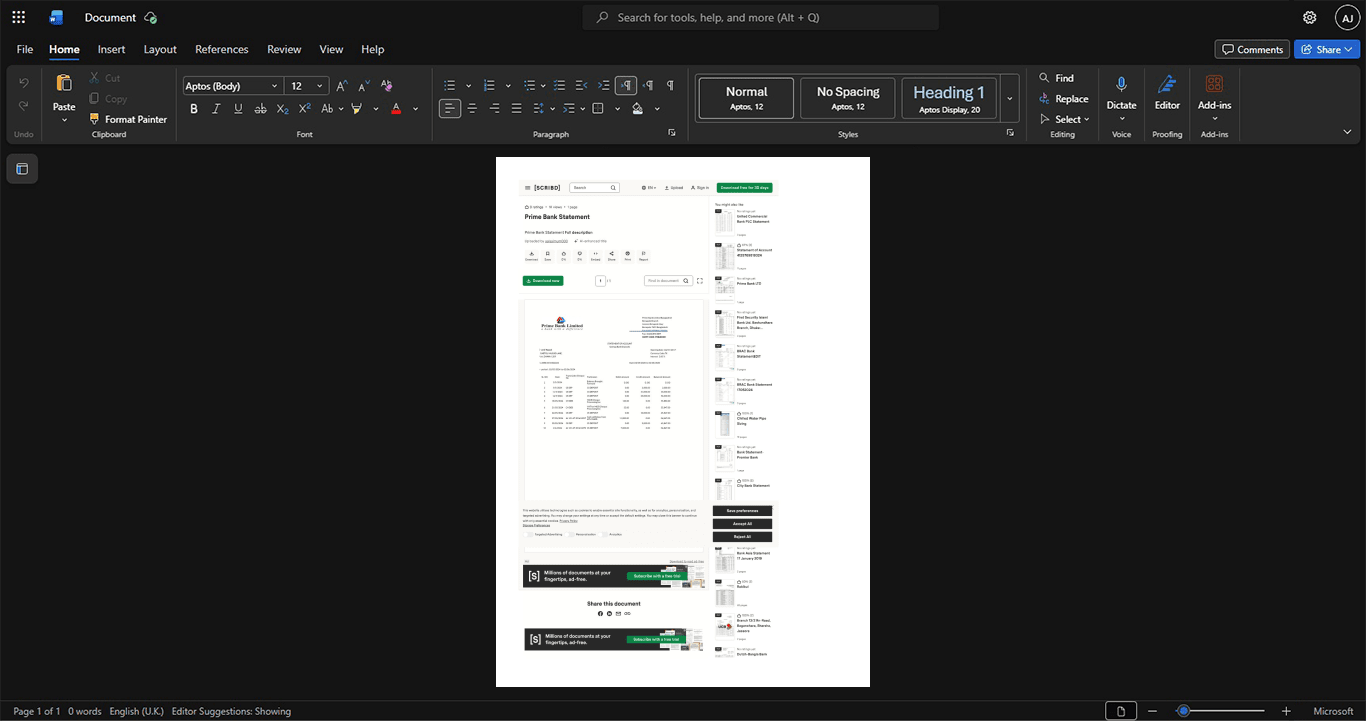Open the Help tab
The width and height of the screenshot is (1366, 721).
373,49
